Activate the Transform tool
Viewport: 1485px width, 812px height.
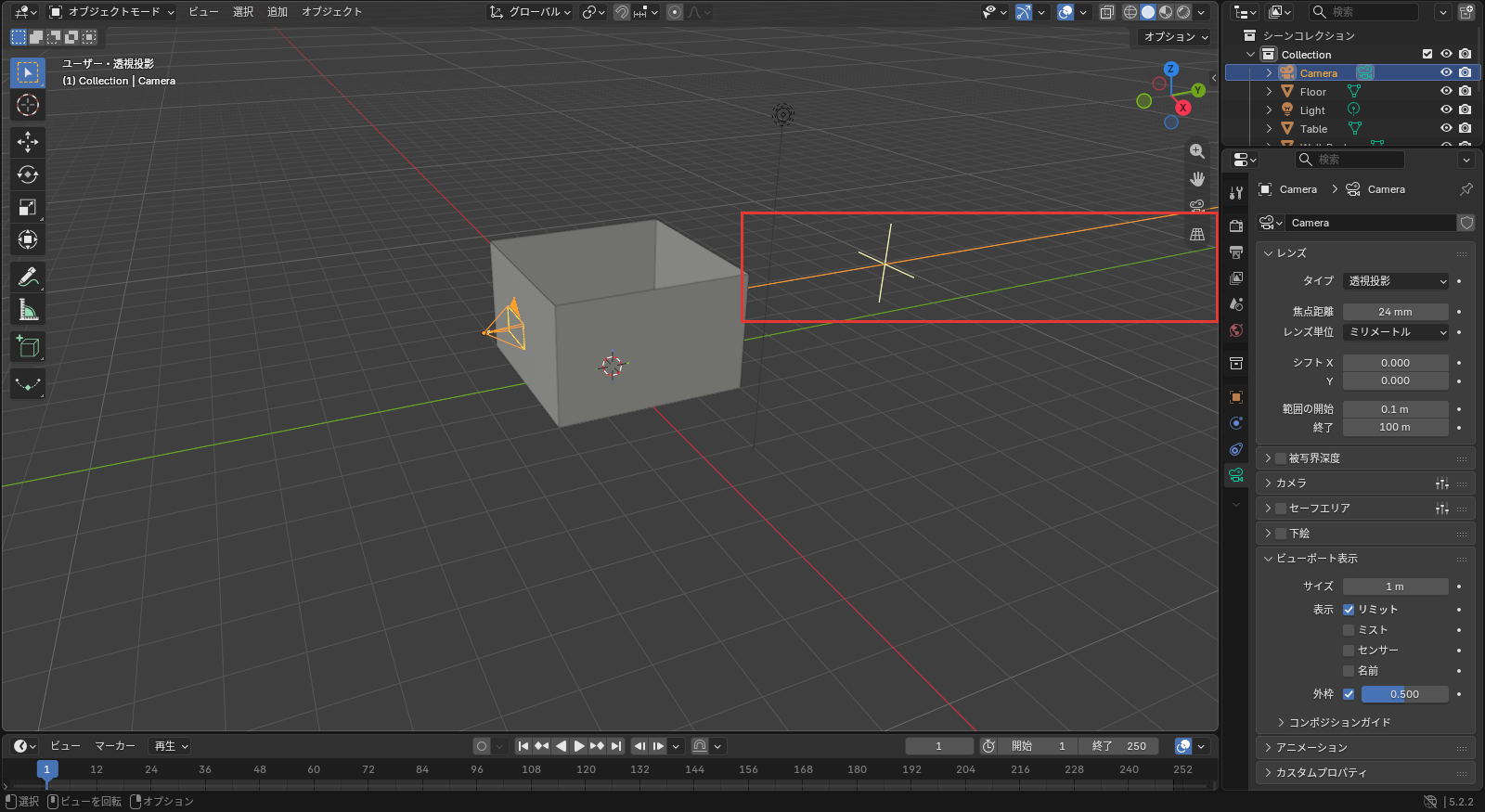(28, 239)
